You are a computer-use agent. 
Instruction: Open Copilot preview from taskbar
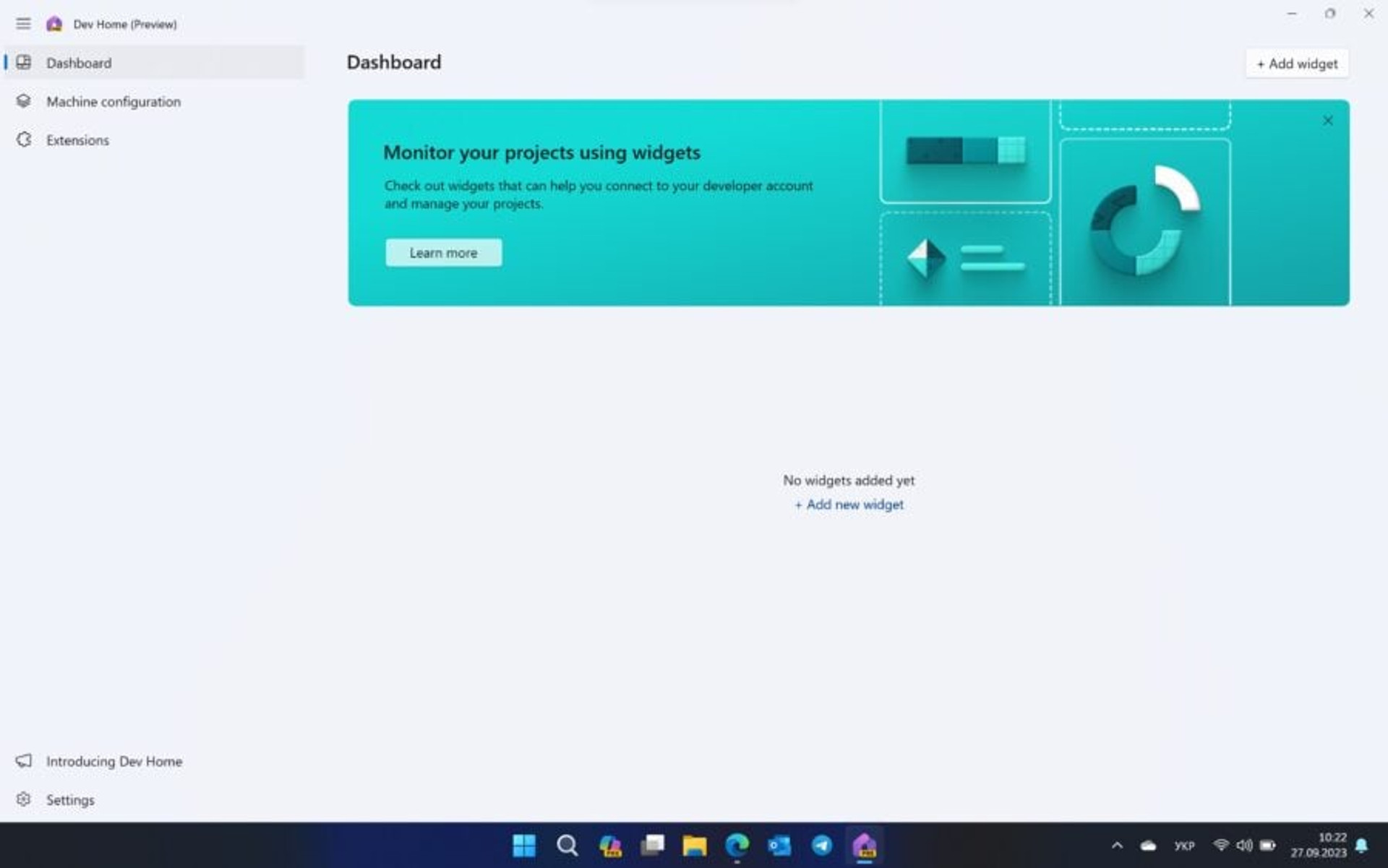pyautogui.click(x=609, y=845)
